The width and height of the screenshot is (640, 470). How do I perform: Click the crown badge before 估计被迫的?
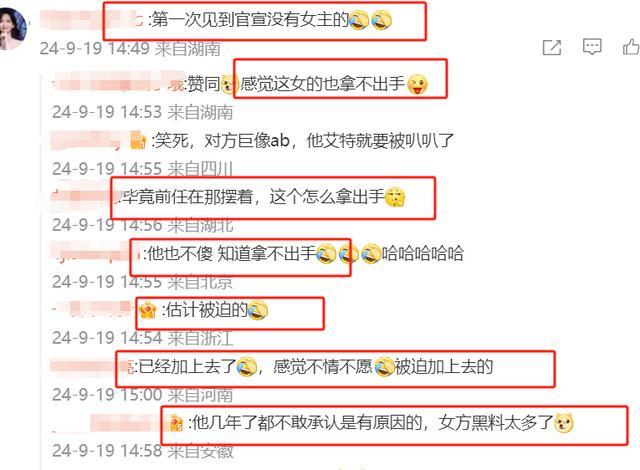pos(148,310)
